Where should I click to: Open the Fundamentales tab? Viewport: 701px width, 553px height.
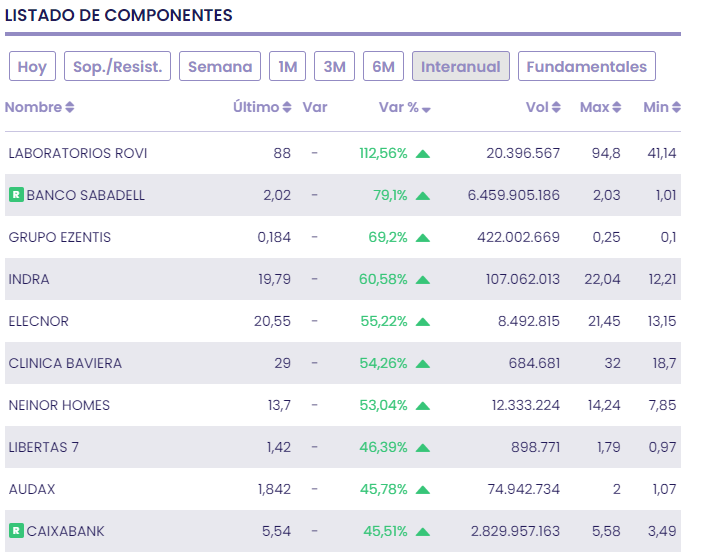click(x=587, y=67)
